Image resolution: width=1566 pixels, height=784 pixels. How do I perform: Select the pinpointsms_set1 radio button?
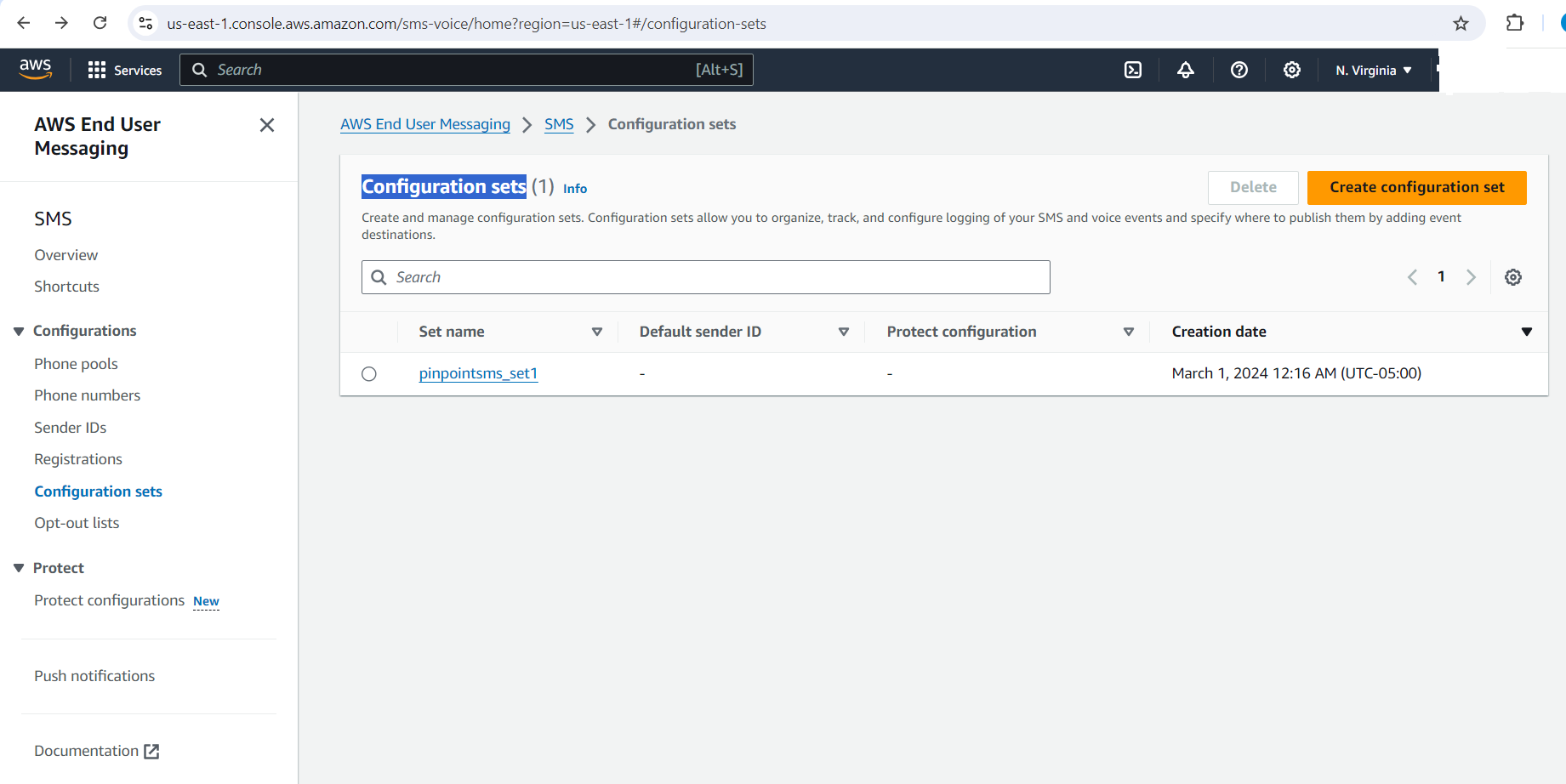pyautogui.click(x=369, y=374)
